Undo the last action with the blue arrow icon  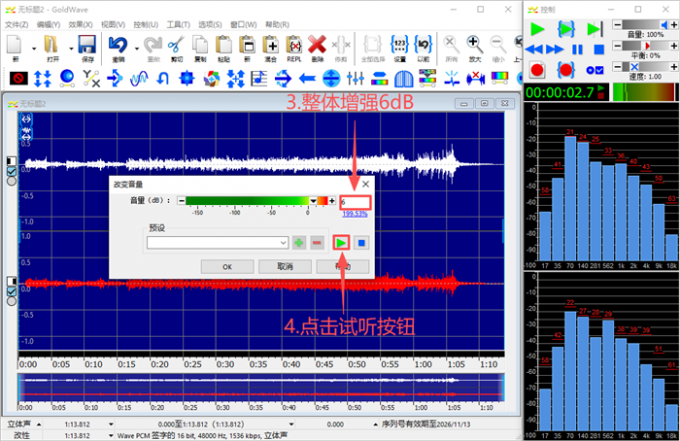[118, 46]
